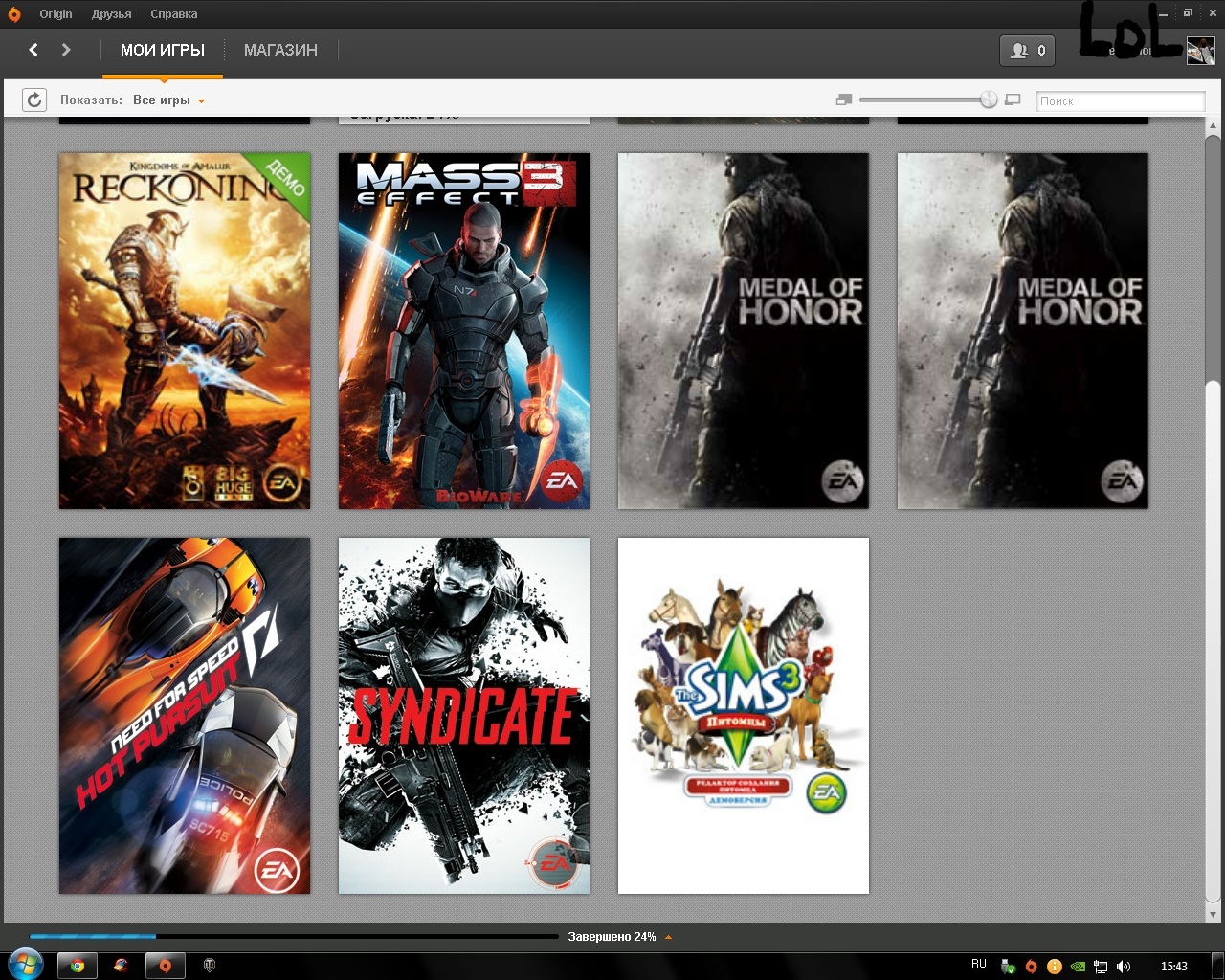
Task: Click the download progress bar
Action: 294,936
